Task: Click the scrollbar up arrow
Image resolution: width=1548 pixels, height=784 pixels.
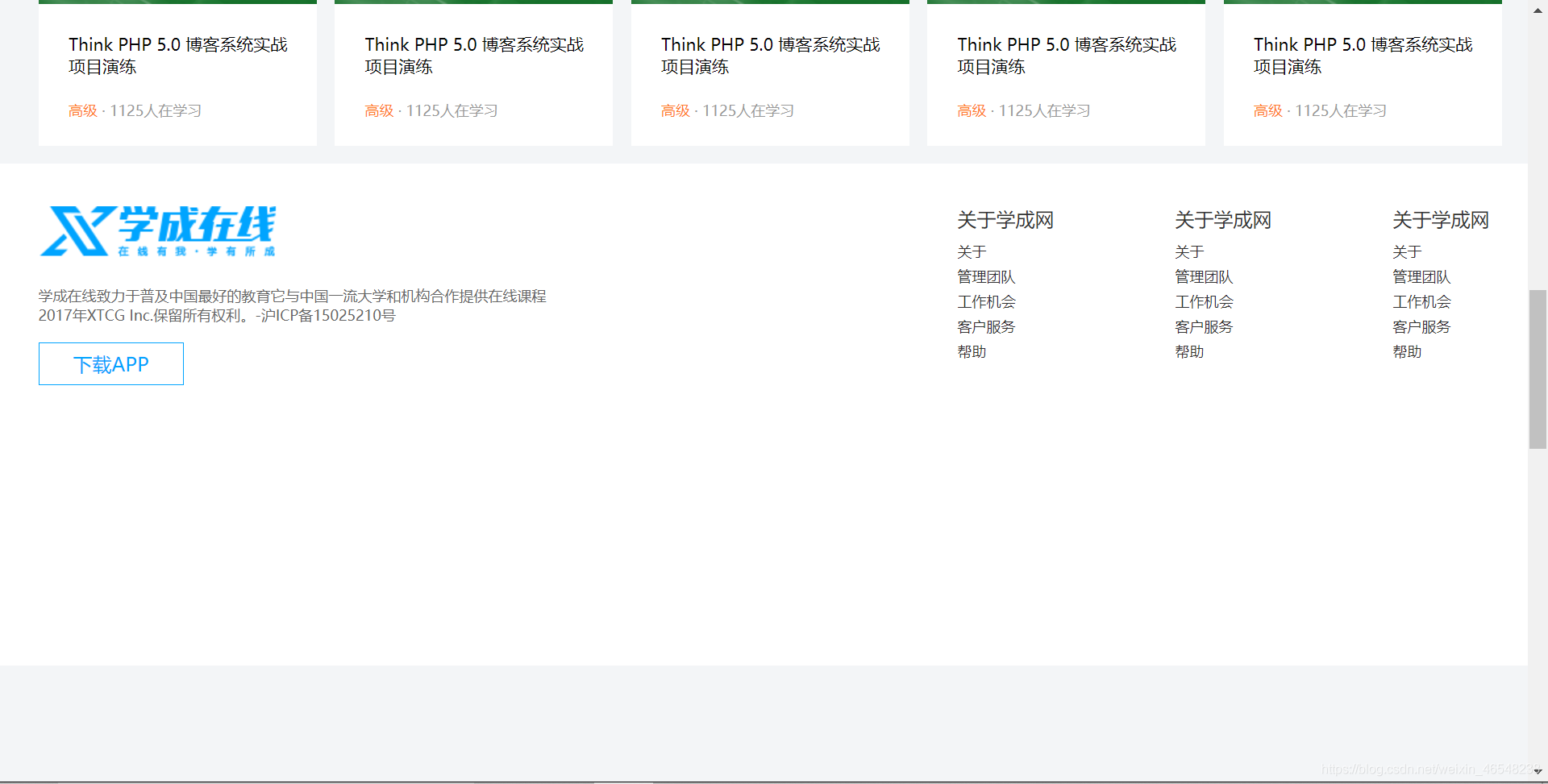Action: pos(1538,10)
